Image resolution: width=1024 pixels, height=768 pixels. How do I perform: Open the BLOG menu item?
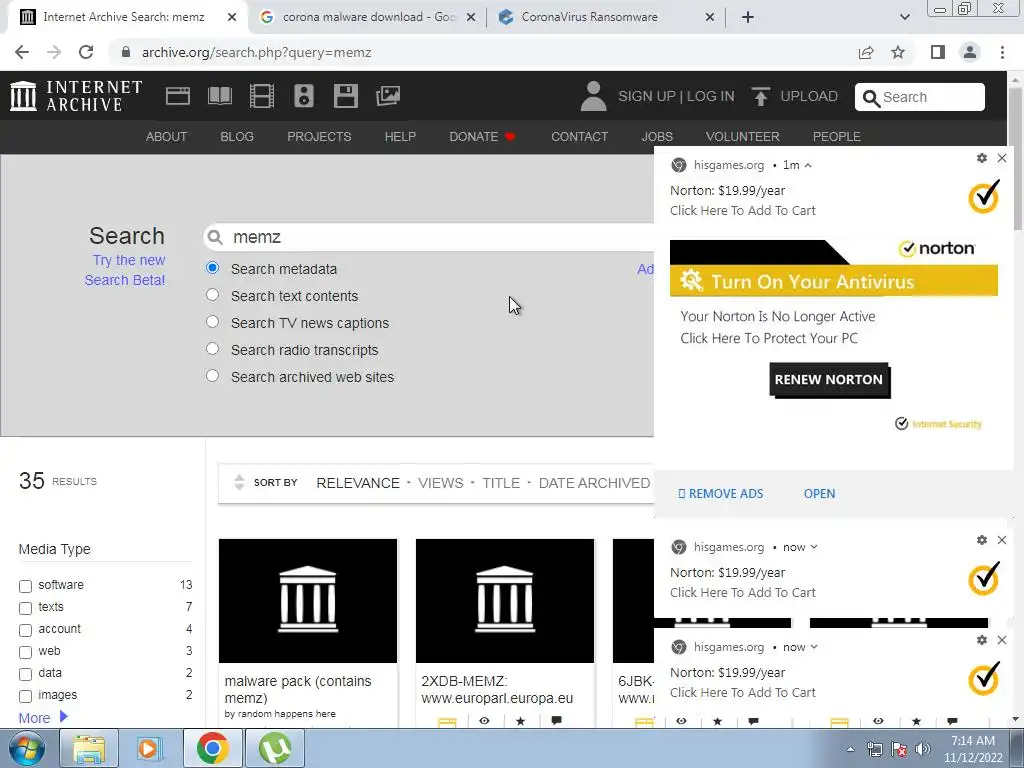(x=237, y=136)
